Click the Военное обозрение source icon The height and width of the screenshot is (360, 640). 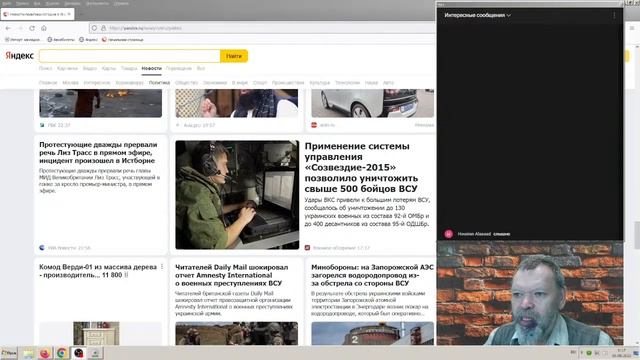[307, 248]
